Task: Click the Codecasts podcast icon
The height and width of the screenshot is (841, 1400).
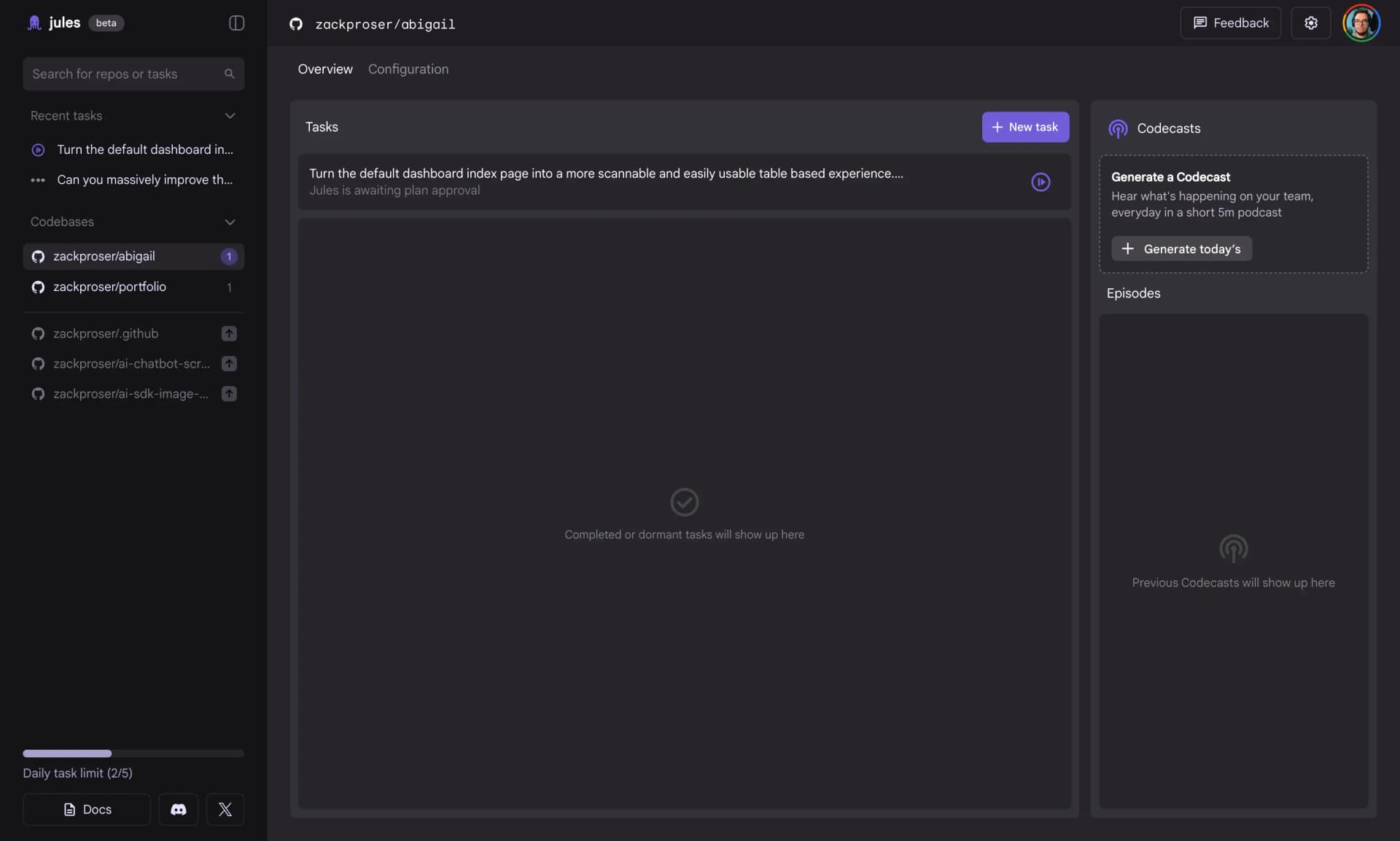Action: pos(1117,128)
